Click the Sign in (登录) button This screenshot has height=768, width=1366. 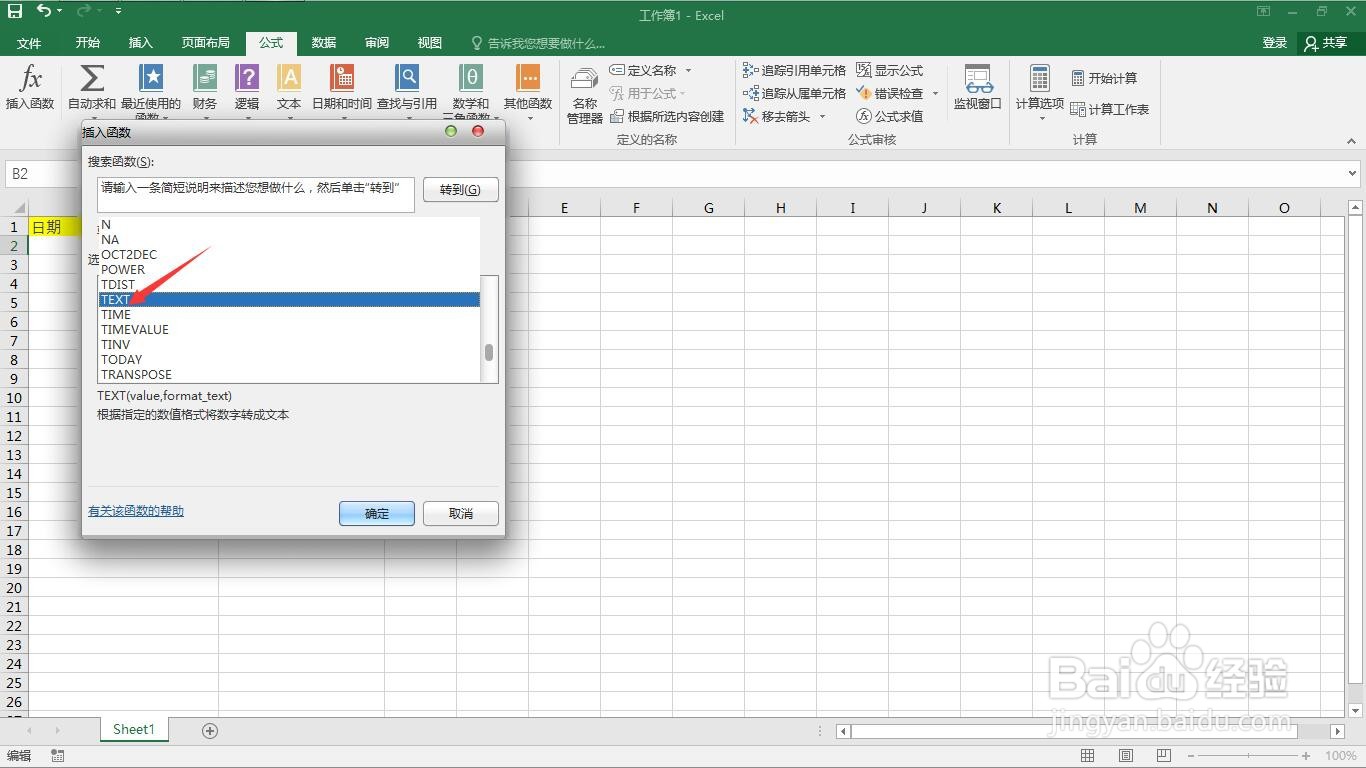point(1275,43)
